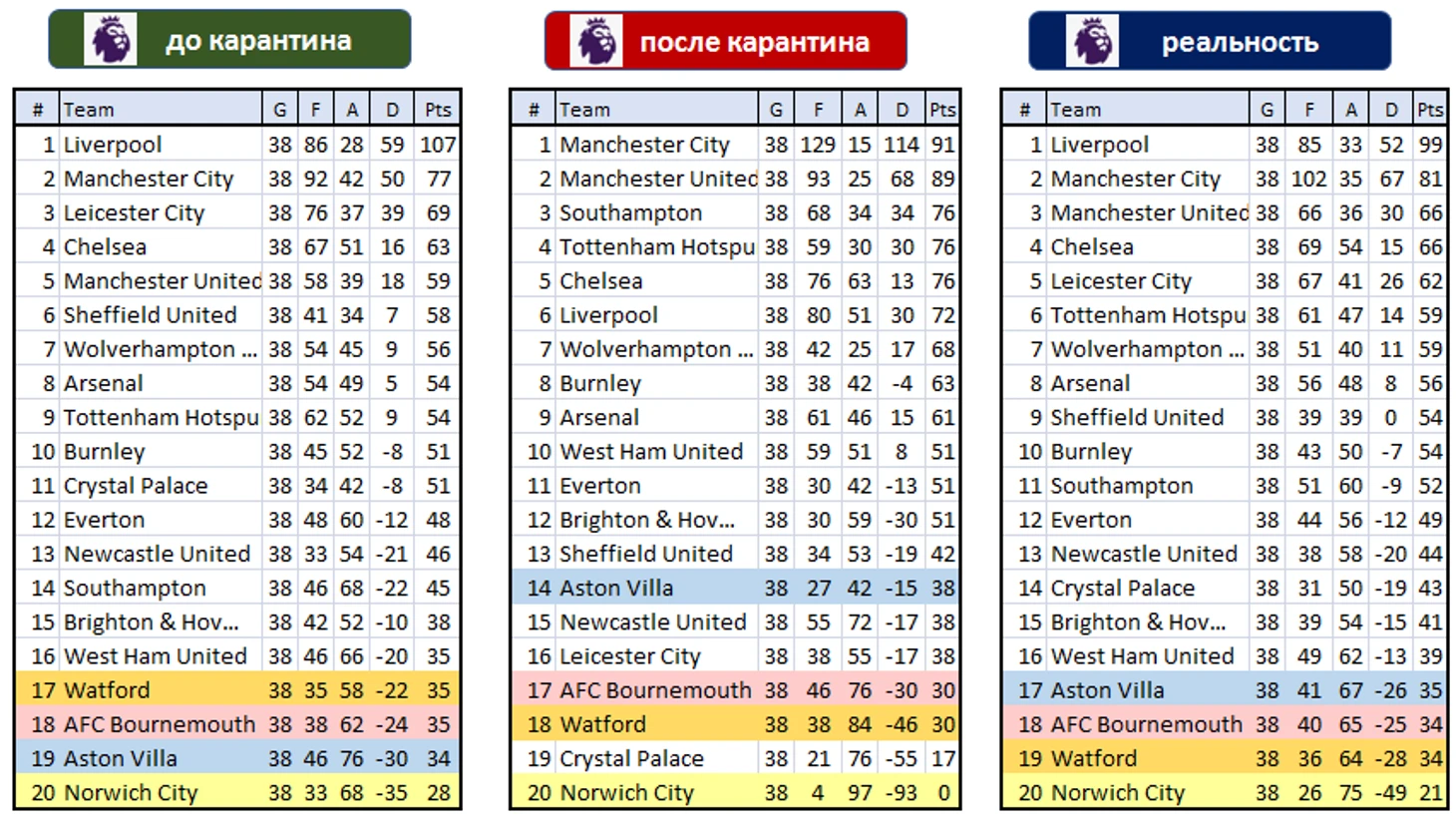Select the blue 'реальность' banner
The width and height of the screenshot is (1456, 824).
pos(1210,41)
